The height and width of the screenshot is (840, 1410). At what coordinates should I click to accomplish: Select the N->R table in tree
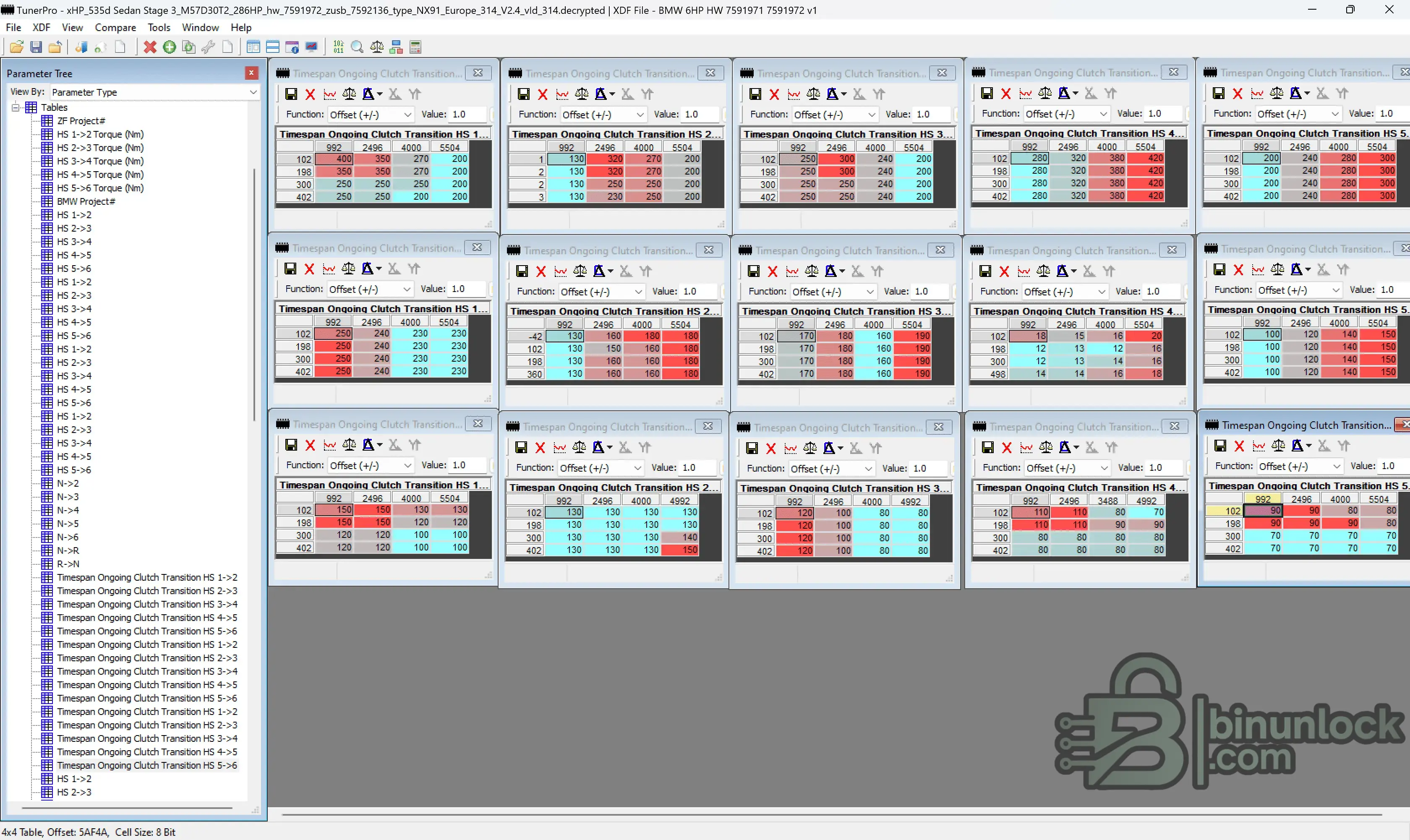(68, 550)
